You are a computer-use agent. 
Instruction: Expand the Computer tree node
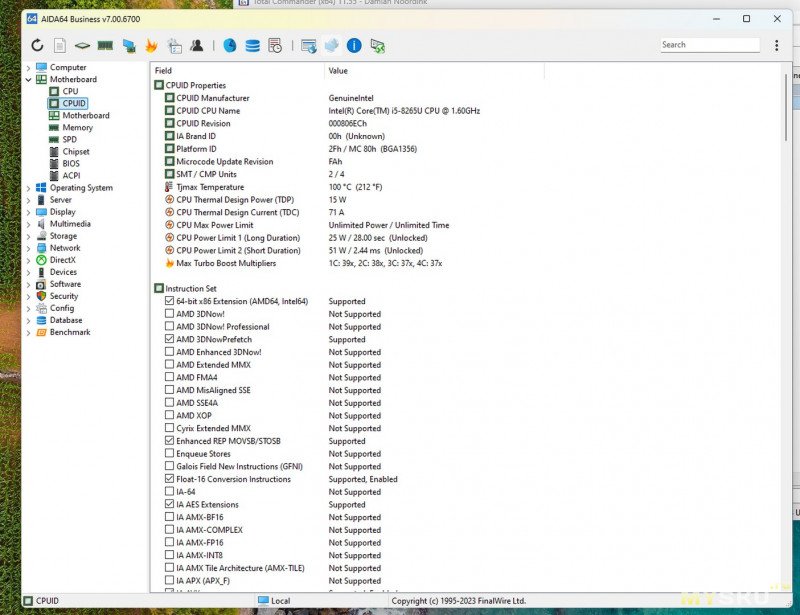pyautogui.click(x=29, y=67)
